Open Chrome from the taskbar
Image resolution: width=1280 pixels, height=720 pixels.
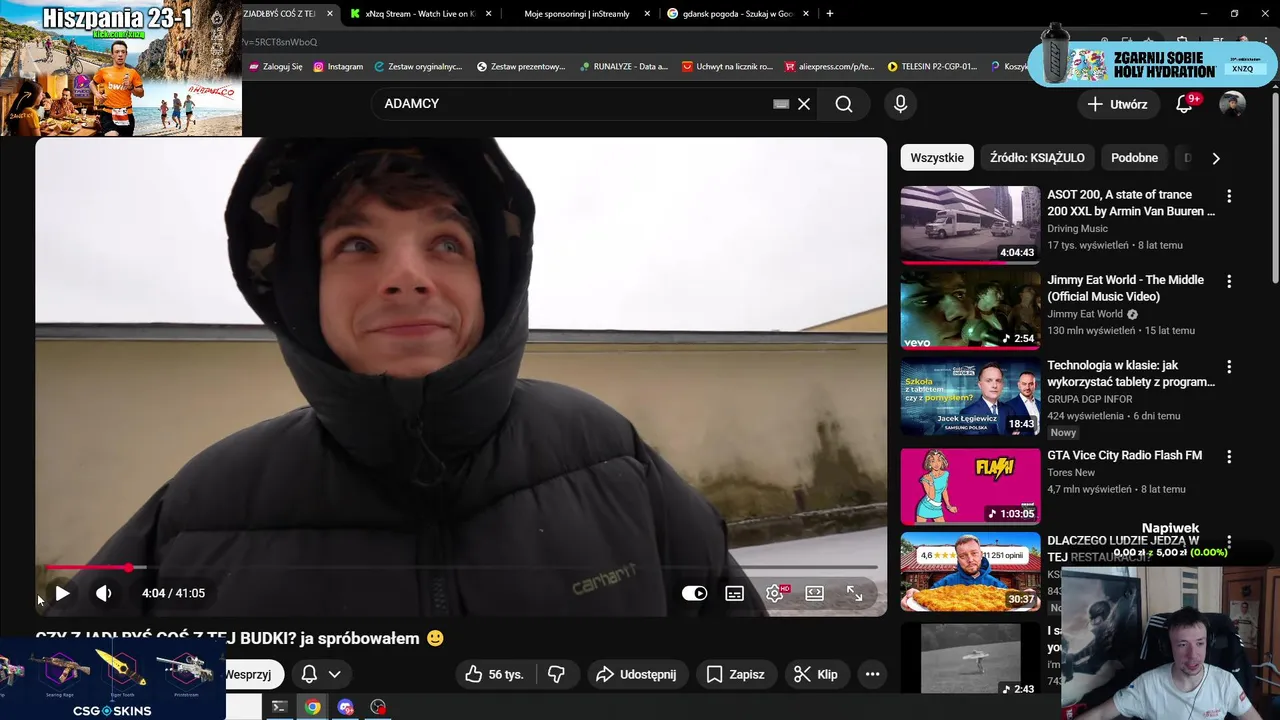click(x=313, y=707)
